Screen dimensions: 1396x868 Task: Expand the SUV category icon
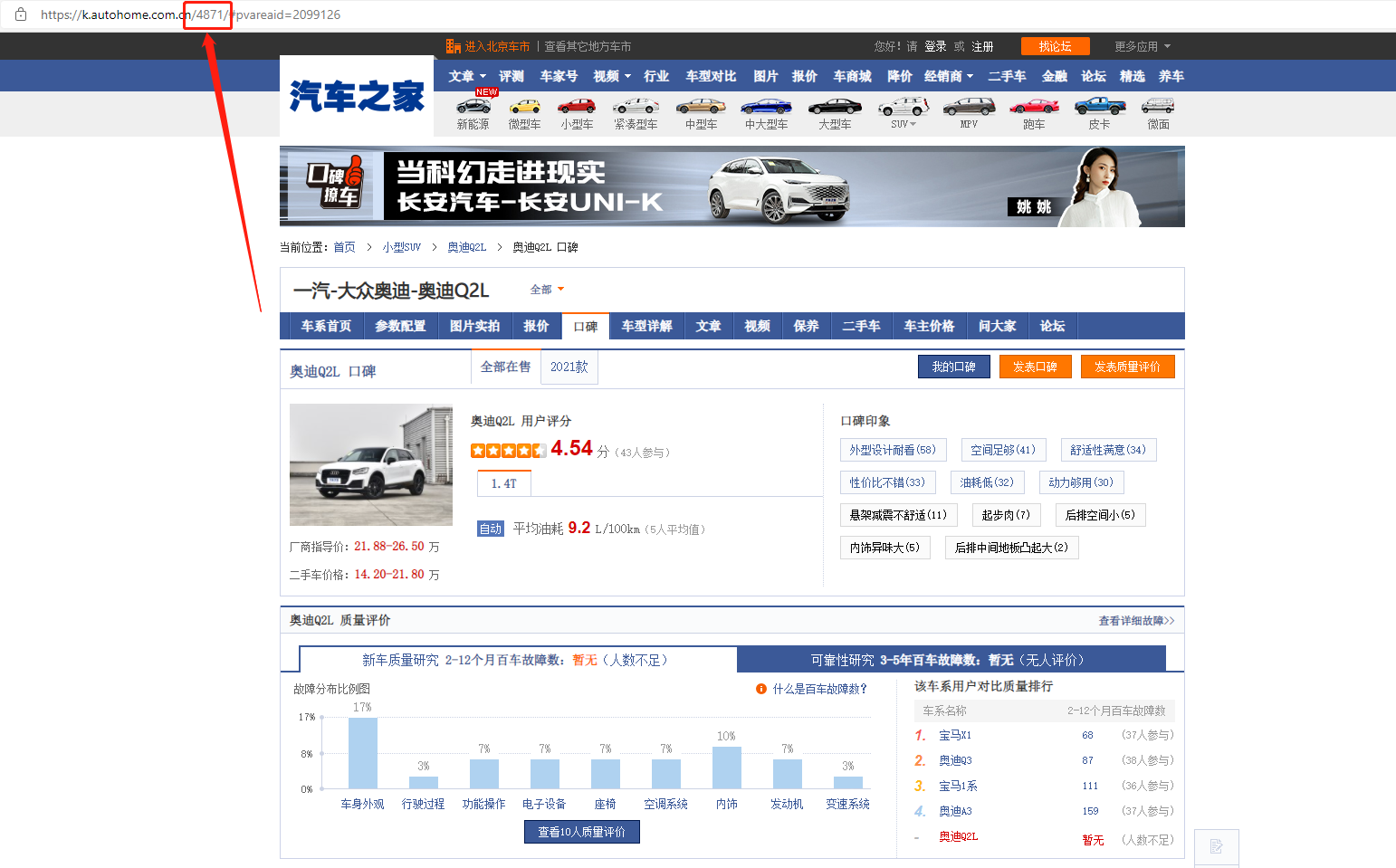904,106
